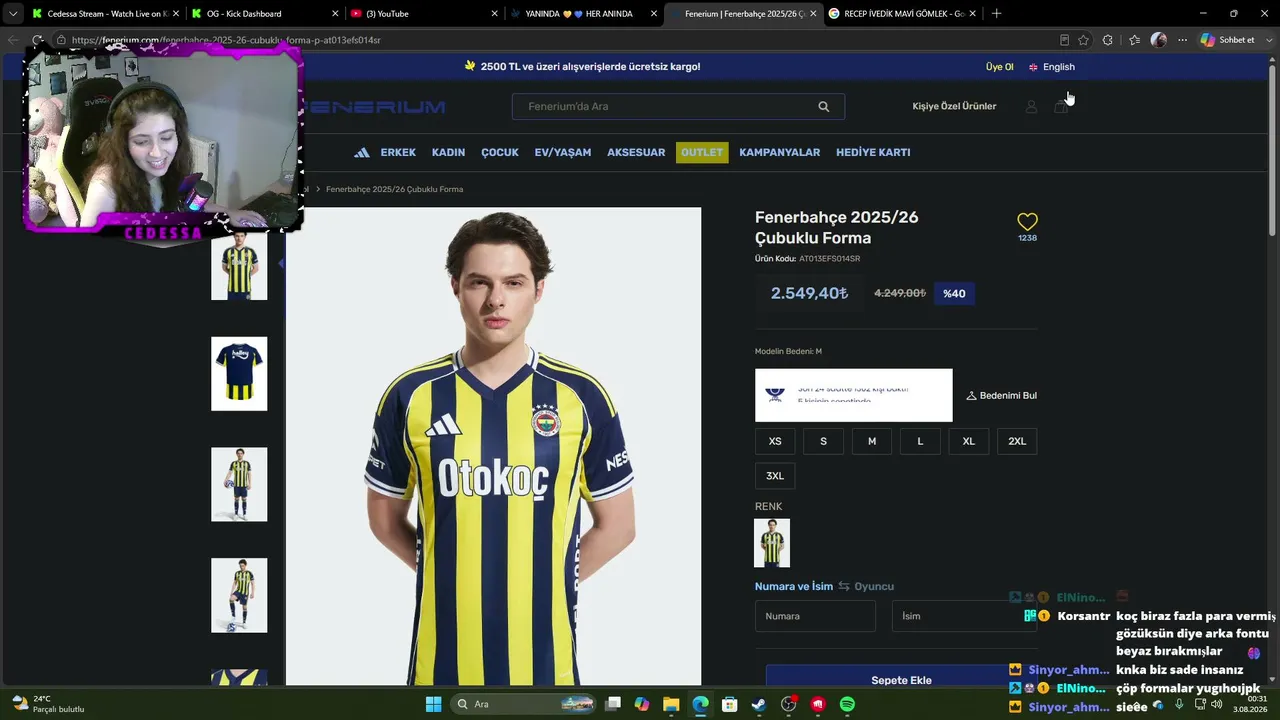Open the English language selector
Screen dimensions: 1280x720
tap(1052, 67)
